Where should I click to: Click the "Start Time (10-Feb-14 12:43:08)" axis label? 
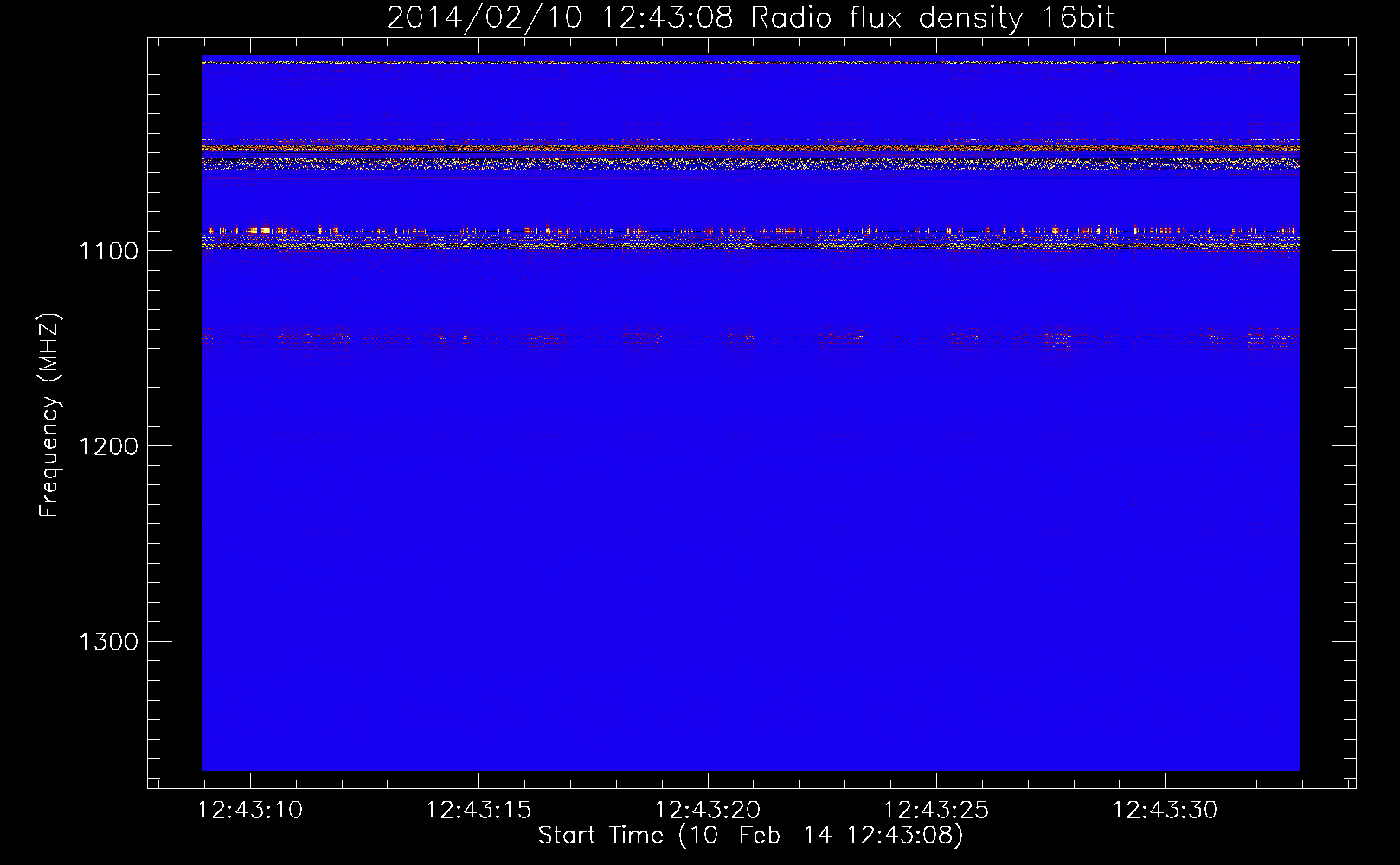tap(750, 836)
